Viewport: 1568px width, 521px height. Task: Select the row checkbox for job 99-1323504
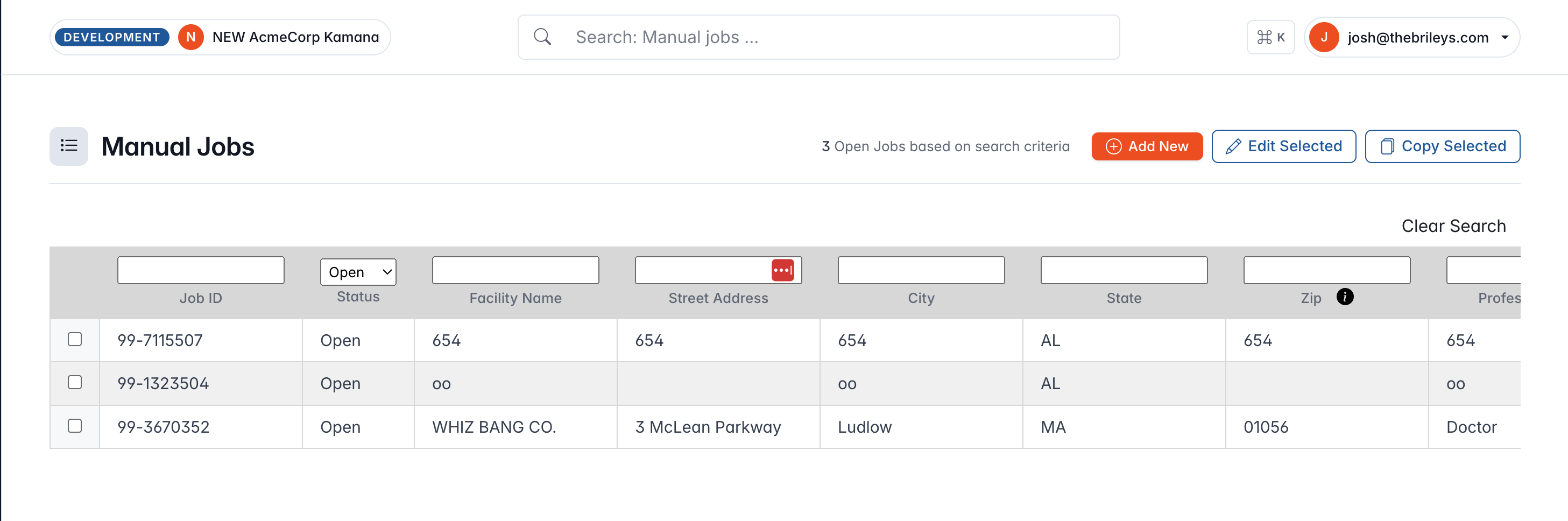point(75,383)
